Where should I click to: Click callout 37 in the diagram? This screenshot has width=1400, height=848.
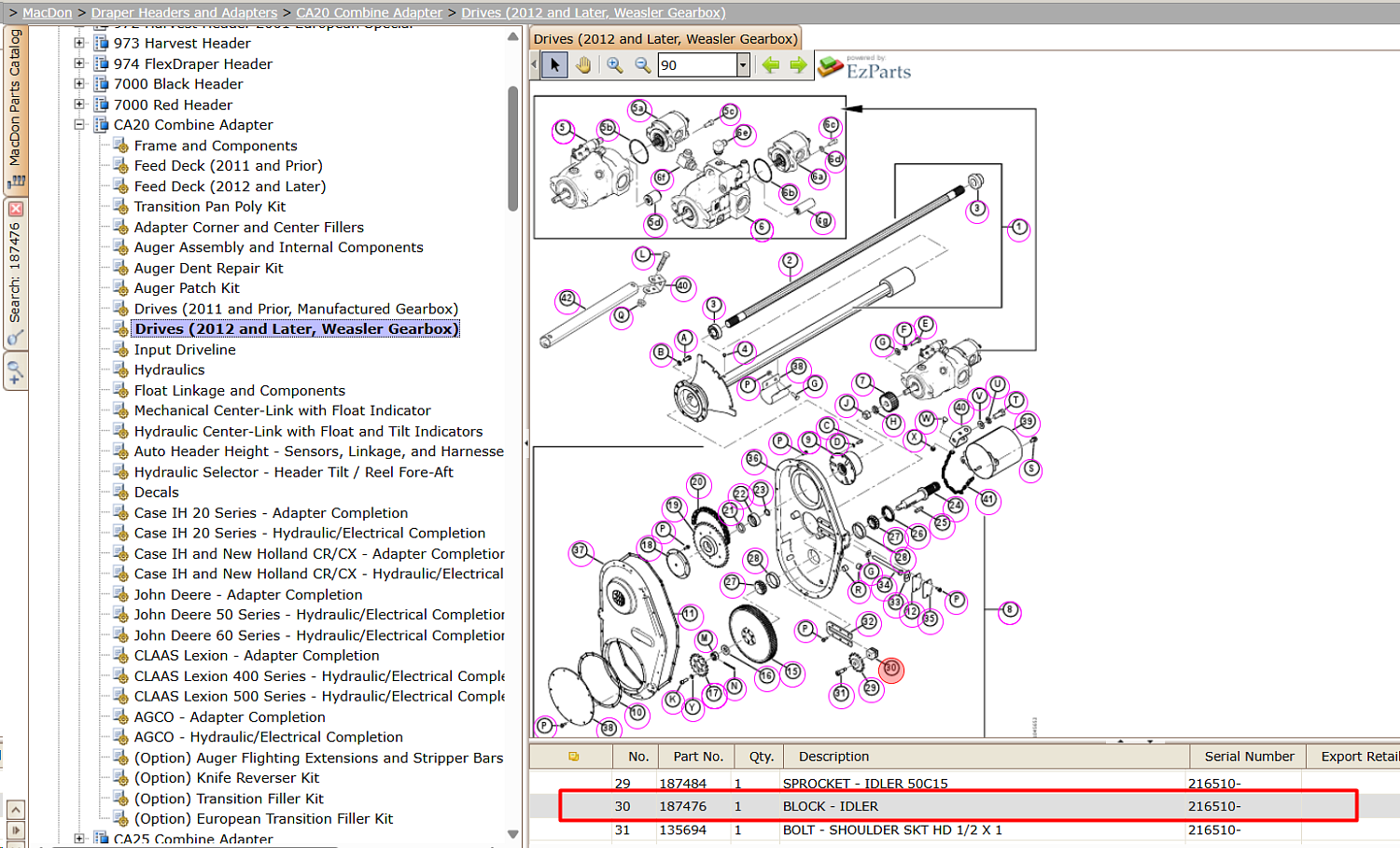581,551
